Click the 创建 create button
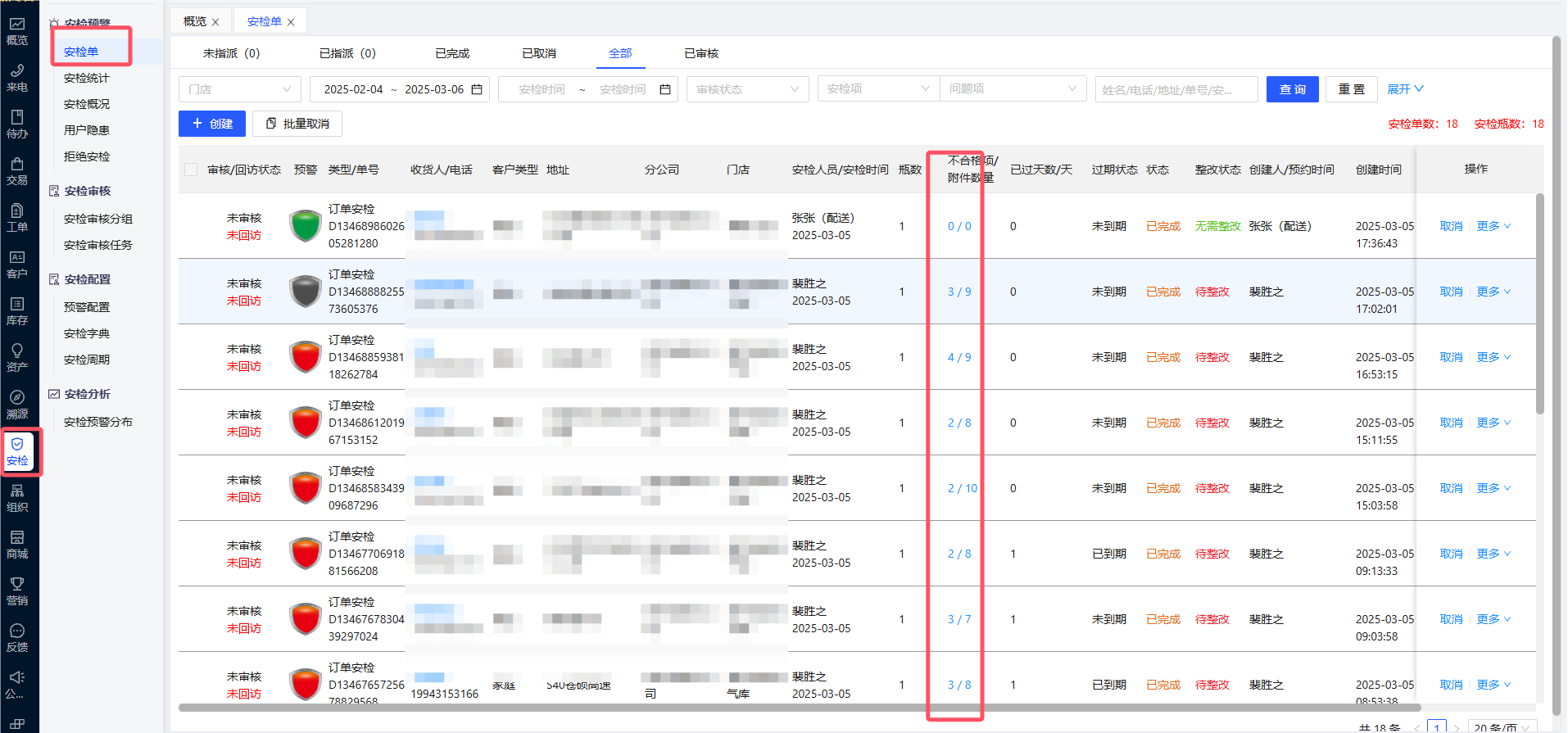The width and height of the screenshot is (1568, 733). [x=212, y=124]
